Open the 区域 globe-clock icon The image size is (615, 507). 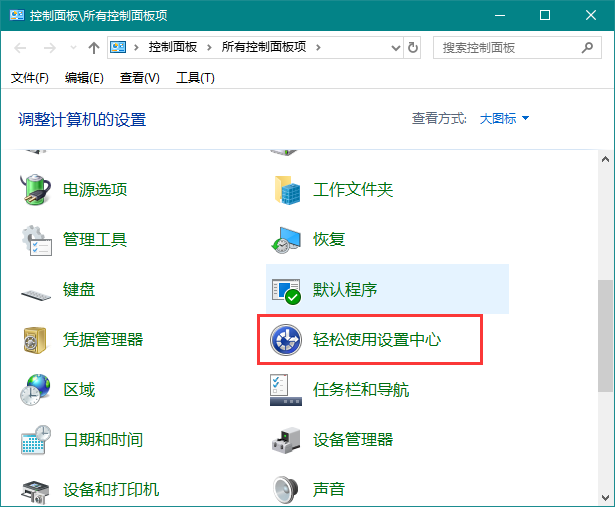[x=35, y=390]
